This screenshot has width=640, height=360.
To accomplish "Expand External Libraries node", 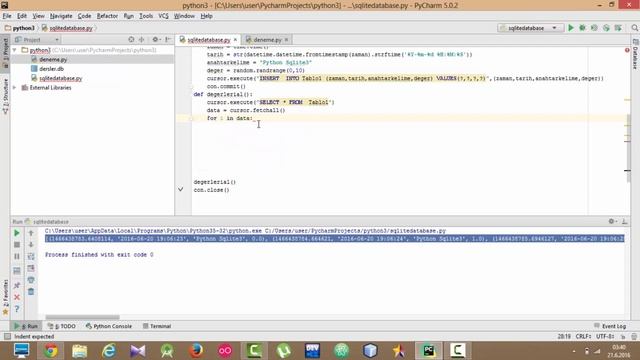I will 15,87.
